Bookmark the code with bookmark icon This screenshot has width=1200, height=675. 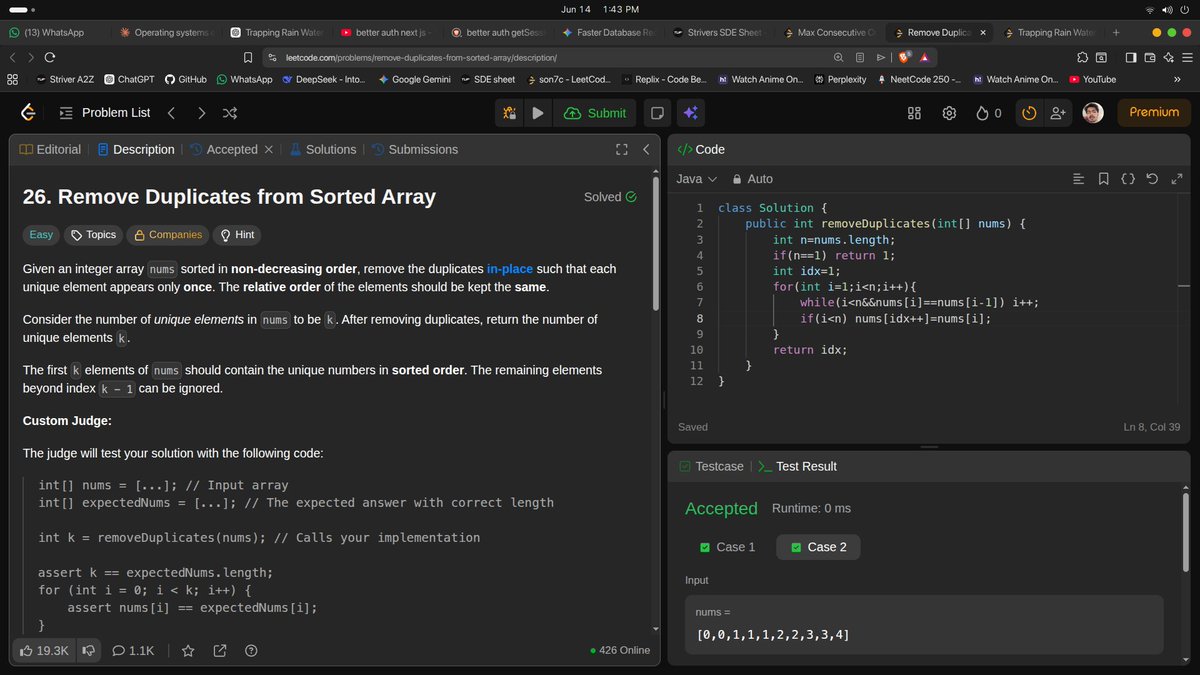click(1103, 179)
